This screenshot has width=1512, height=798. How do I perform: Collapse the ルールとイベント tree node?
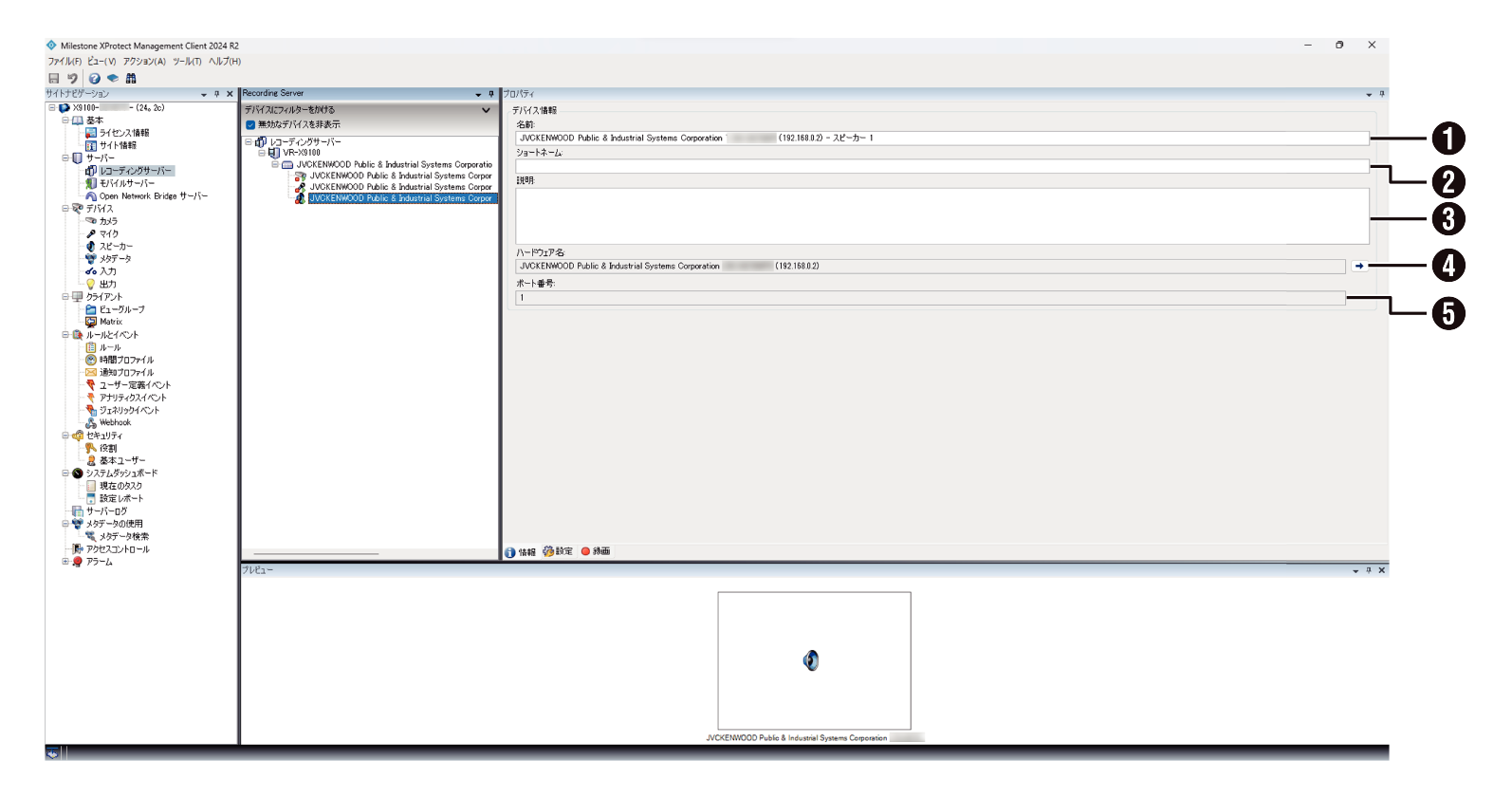point(65,335)
